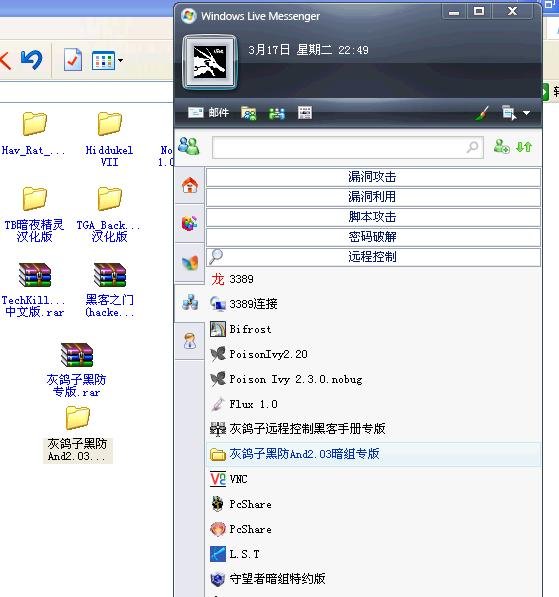This screenshot has height=597, width=559.
Task: Click the Bifrost icon
Action: 218,329
